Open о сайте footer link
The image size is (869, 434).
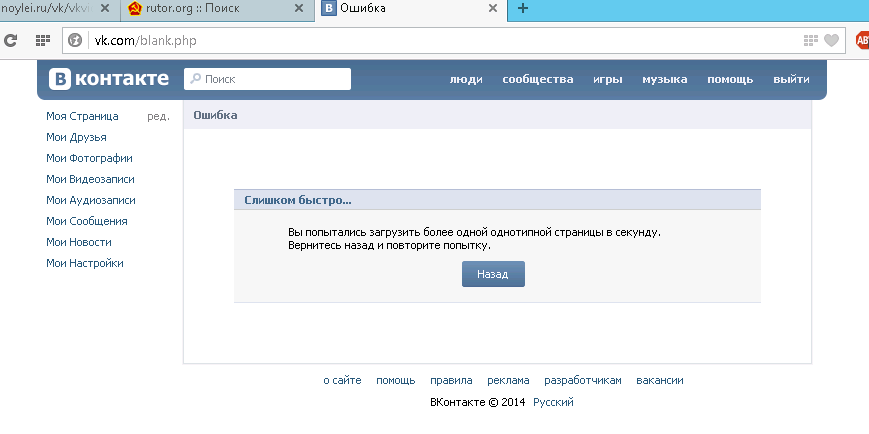343,381
